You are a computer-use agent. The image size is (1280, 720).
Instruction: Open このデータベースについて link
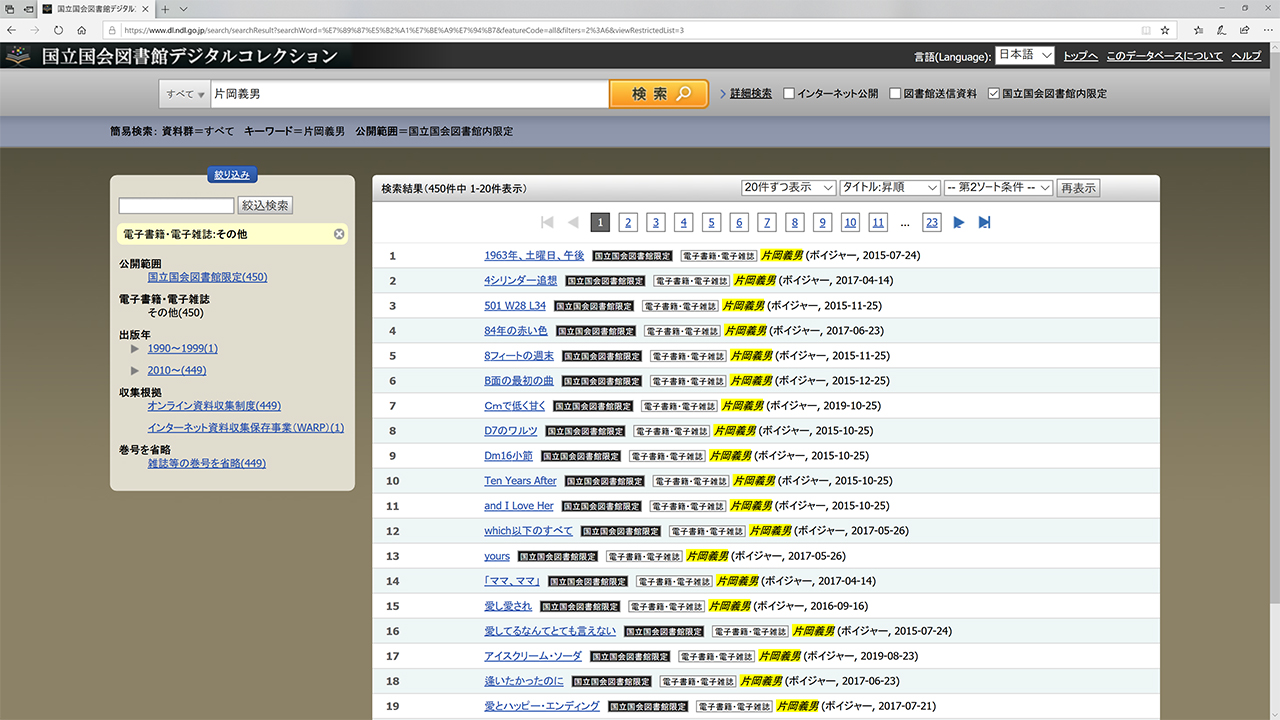[1164, 56]
